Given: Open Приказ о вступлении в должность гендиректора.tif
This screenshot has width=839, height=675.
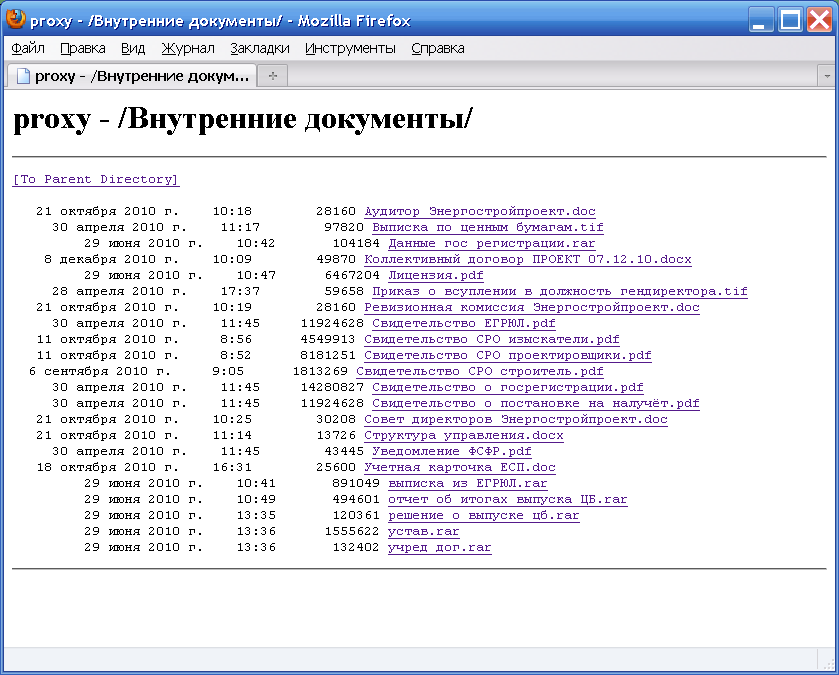Looking at the screenshot, I should 560,292.
